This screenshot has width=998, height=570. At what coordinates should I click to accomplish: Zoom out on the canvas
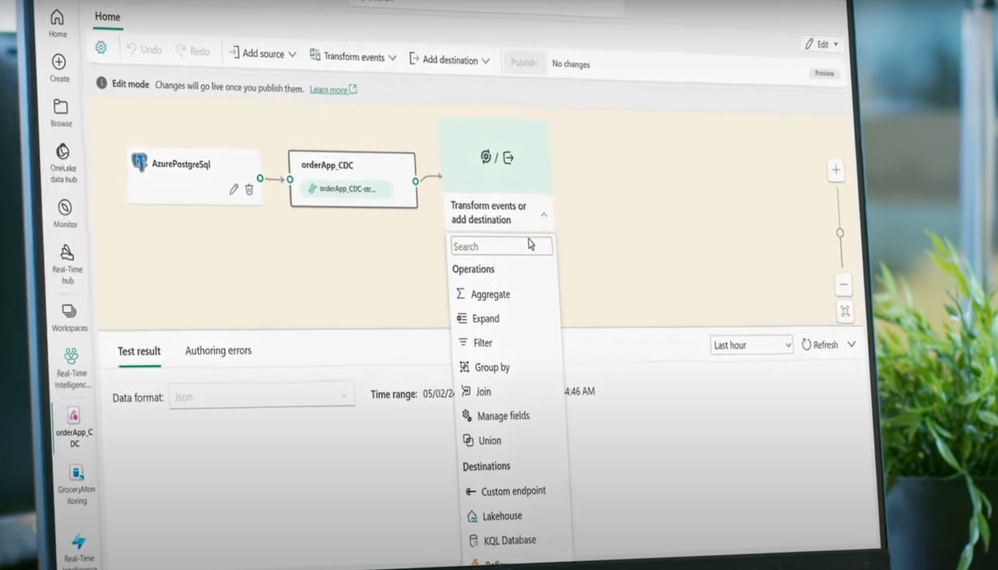point(843,284)
